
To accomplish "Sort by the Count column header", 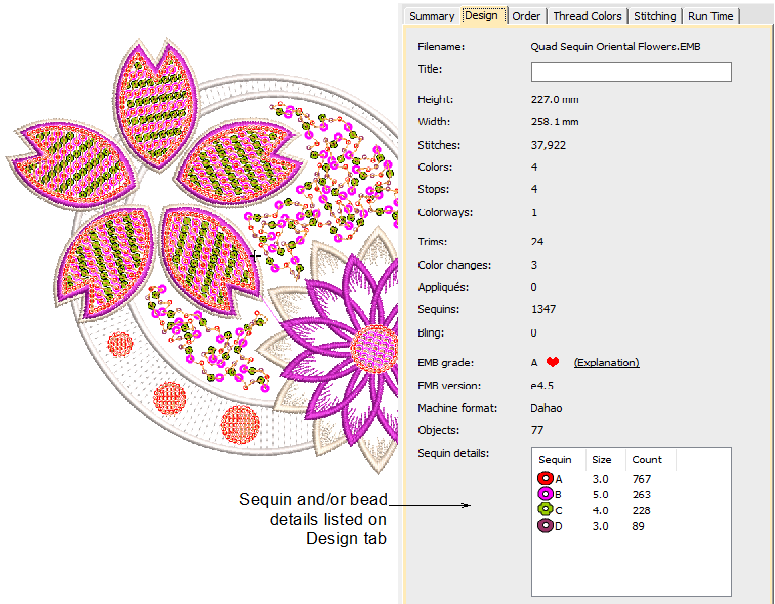I will pyautogui.click(x=647, y=460).
